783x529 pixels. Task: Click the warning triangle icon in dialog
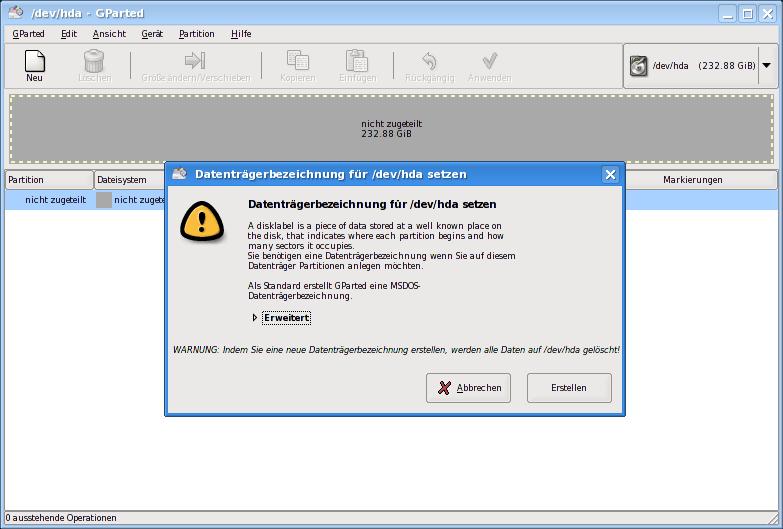click(x=202, y=222)
